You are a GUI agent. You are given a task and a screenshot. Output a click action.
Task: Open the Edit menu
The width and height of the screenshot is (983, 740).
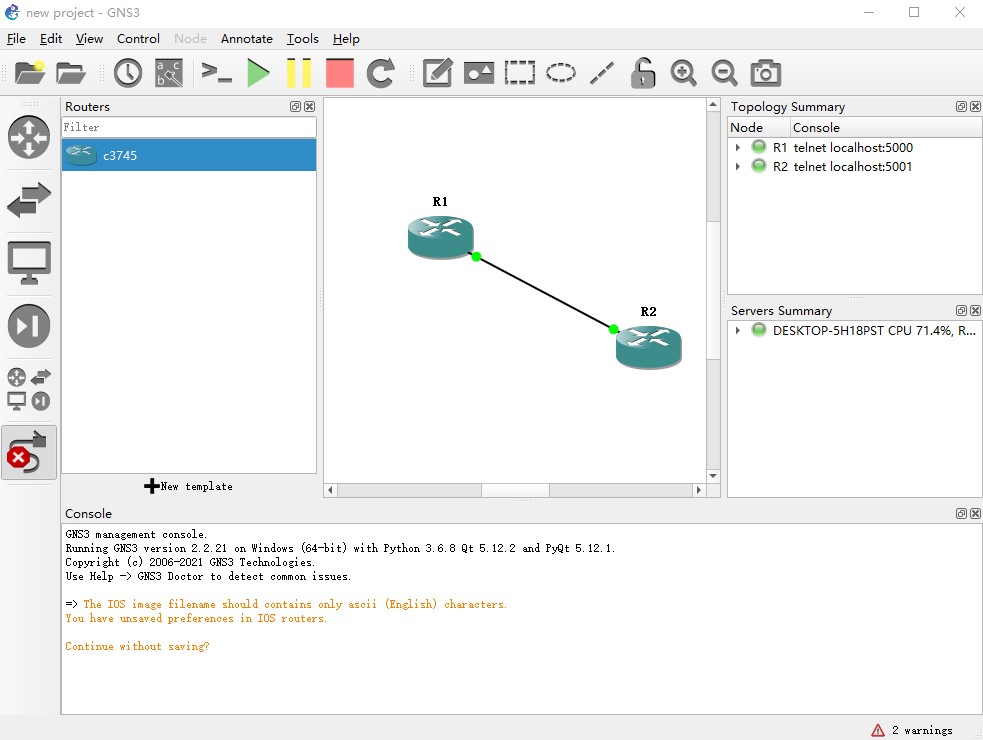(x=51, y=39)
